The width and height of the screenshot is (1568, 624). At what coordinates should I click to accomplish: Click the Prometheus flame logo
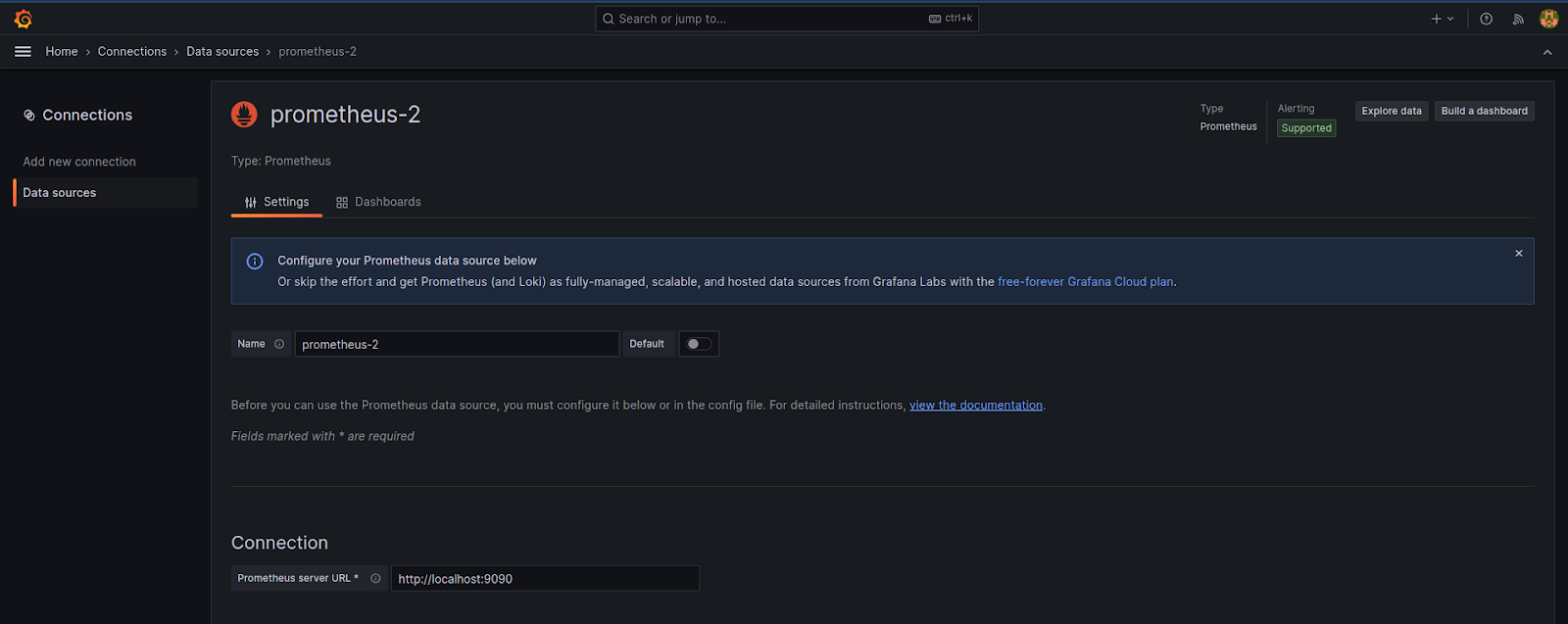[x=244, y=115]
